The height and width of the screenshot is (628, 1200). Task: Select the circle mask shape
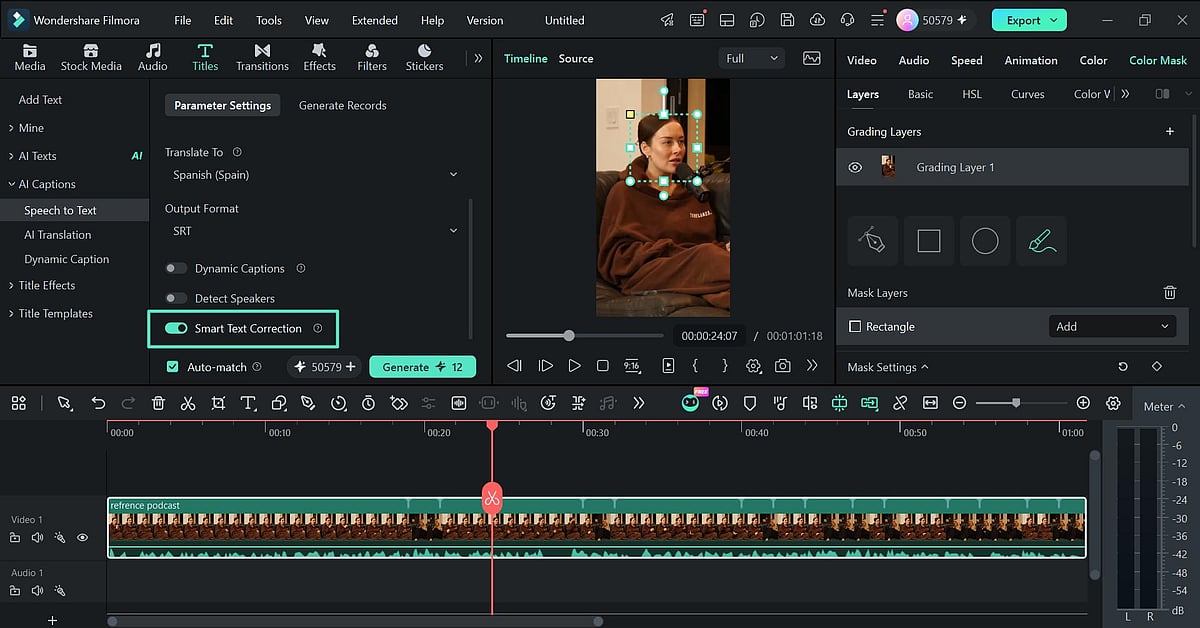(985, 241)
